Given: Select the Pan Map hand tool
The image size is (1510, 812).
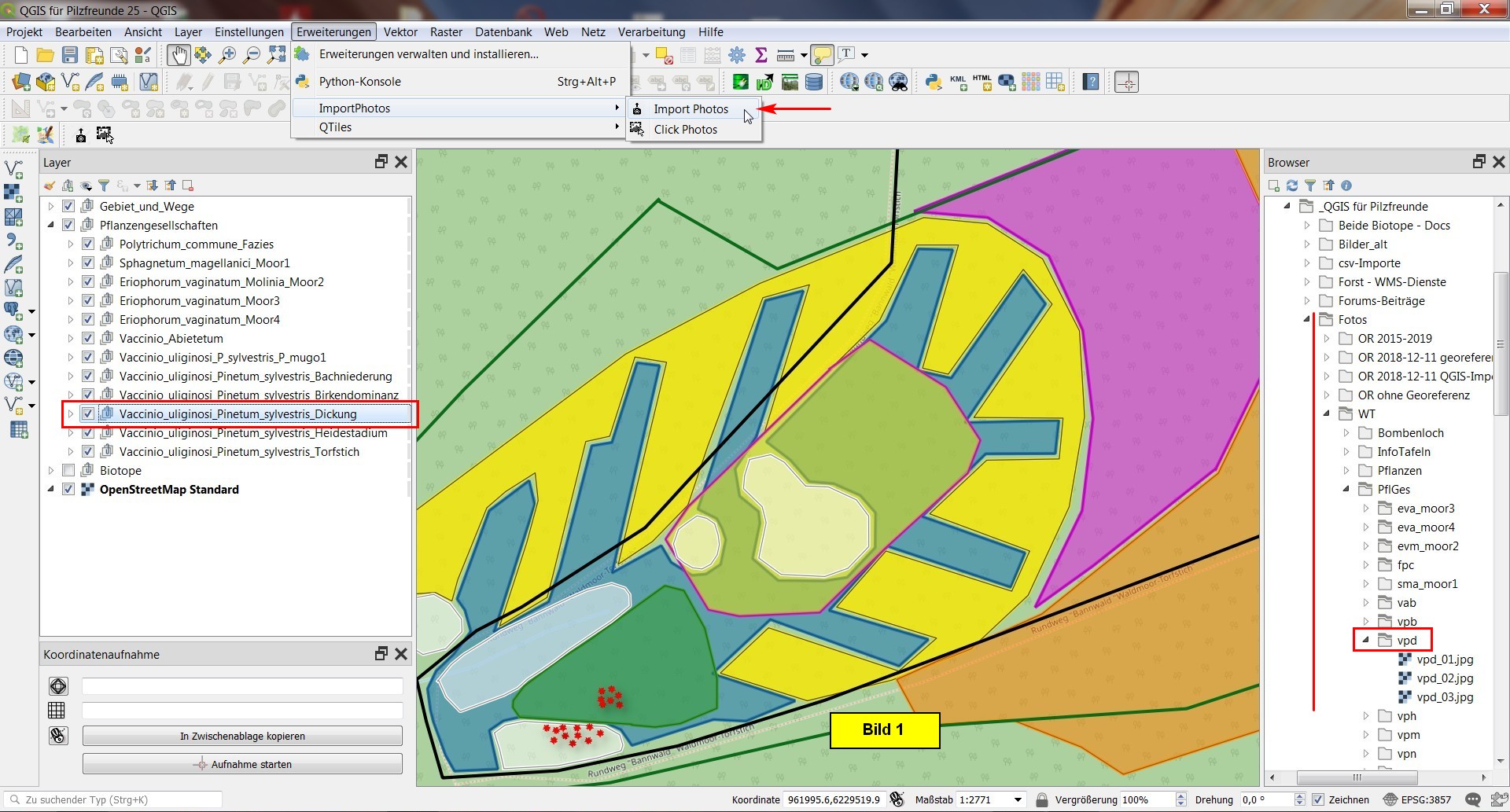Looking at the screenshot, I should point(179,55).
